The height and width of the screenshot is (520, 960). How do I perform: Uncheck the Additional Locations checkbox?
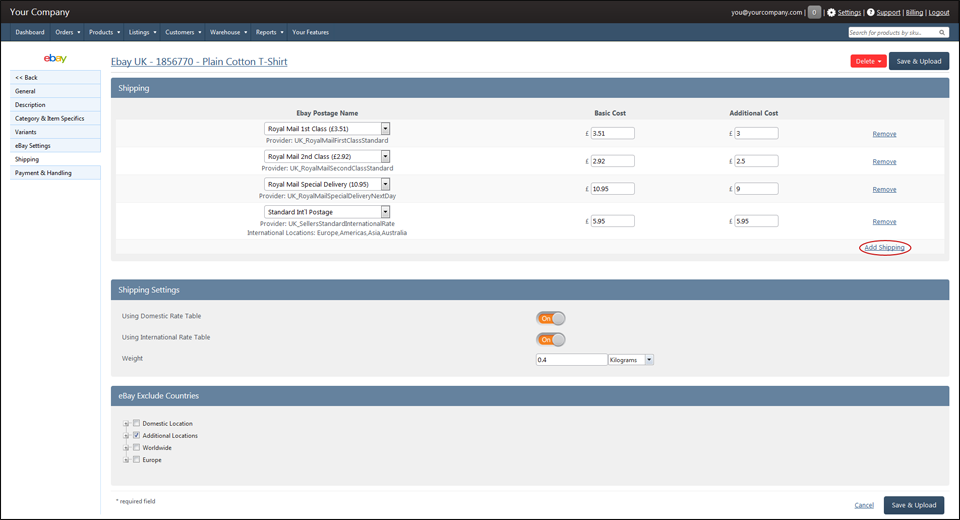pyautogui.click(x=137, y=435)
